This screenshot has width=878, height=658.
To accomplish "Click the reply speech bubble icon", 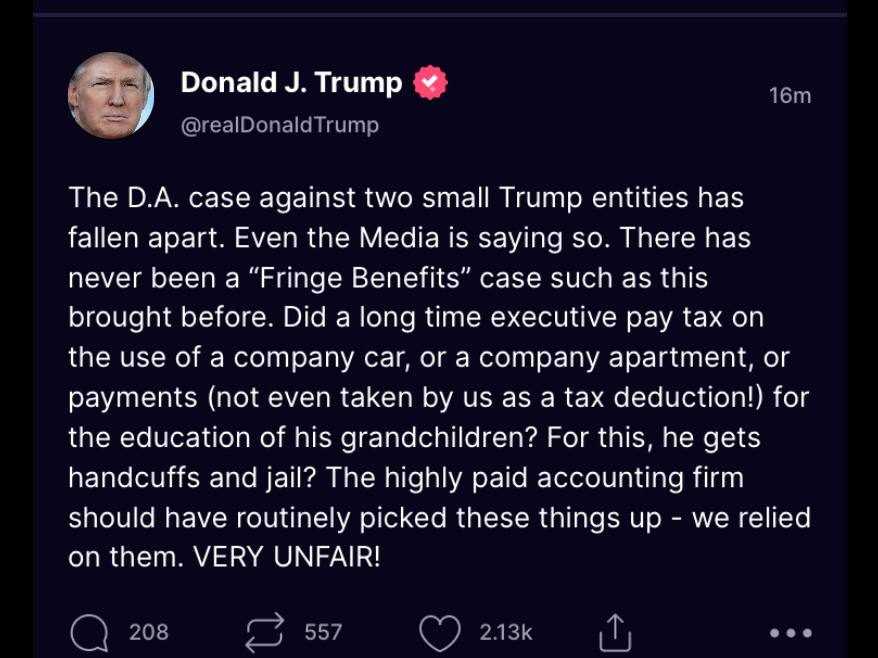I will point(89,632).
